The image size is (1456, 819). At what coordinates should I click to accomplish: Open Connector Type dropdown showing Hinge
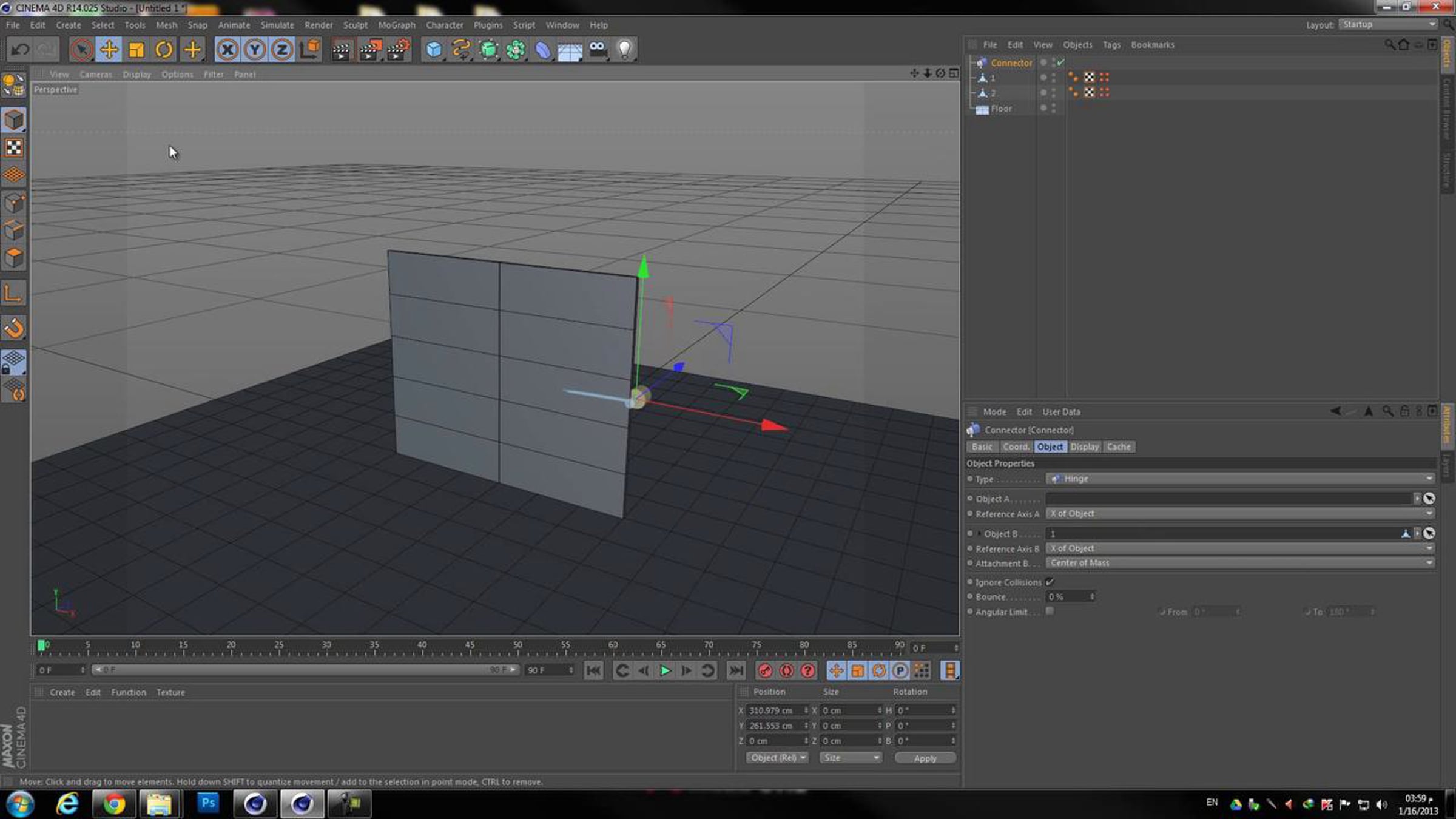(1241, 479)
